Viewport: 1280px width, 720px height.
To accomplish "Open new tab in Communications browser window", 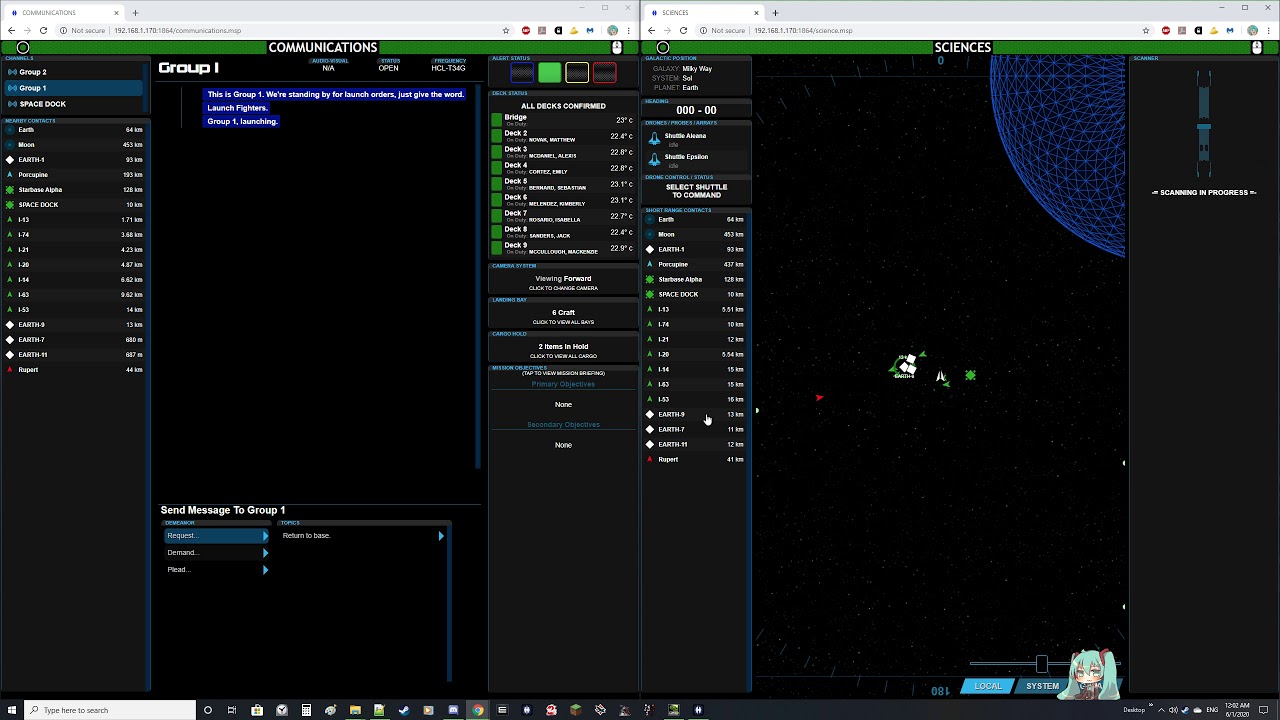I will coord(135,13).
